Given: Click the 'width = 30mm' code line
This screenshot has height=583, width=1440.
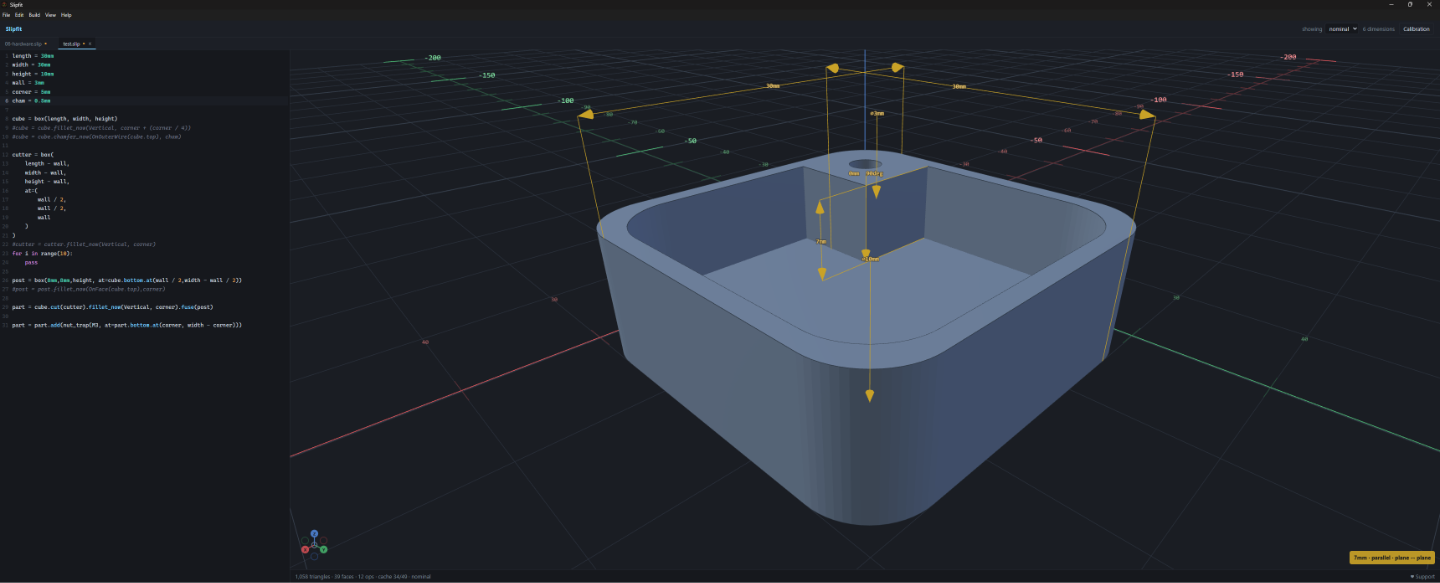Looking at the screenshot, I should 31,65.
